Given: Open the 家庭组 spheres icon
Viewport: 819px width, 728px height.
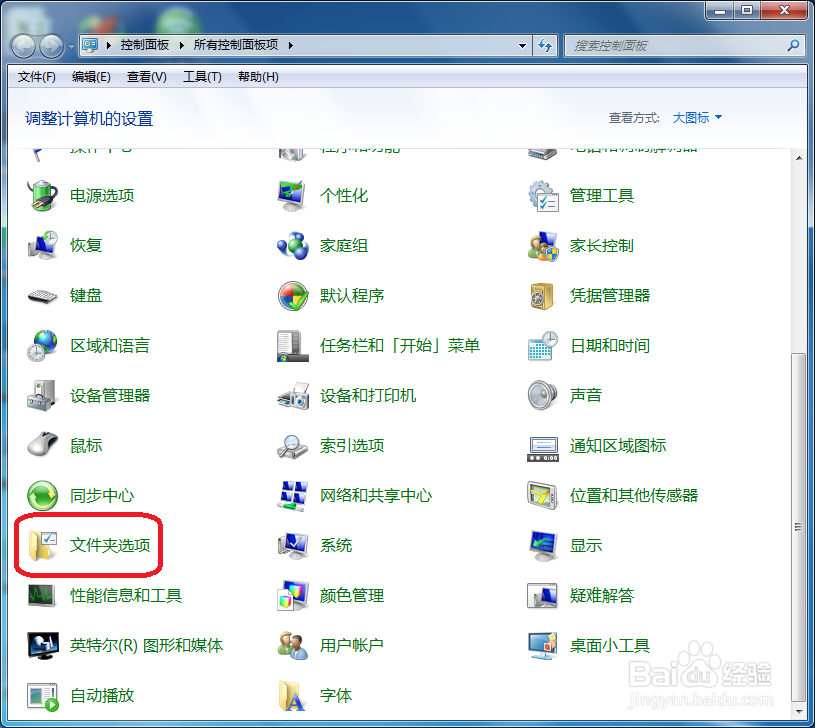Looking at the screenshot, I should [291, 245].
